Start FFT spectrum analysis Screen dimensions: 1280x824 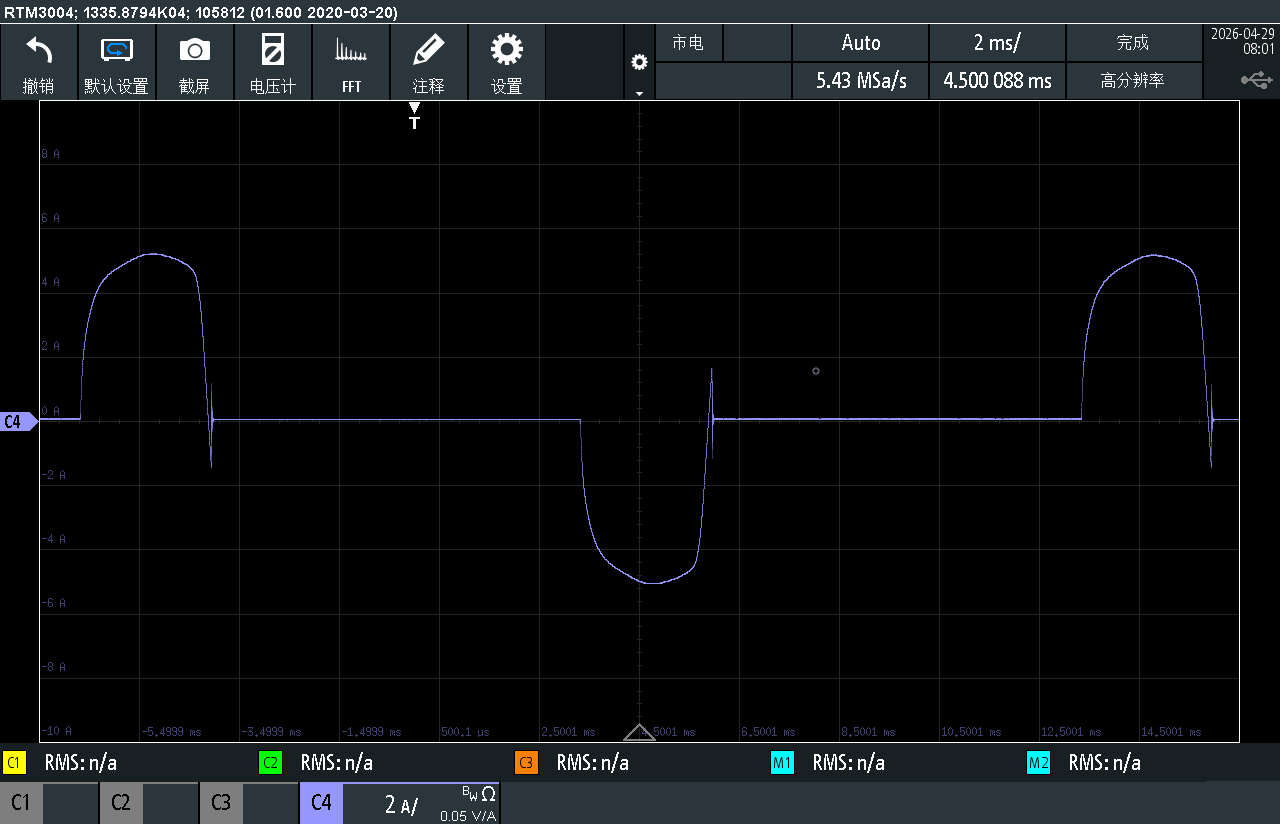[351, 62]
